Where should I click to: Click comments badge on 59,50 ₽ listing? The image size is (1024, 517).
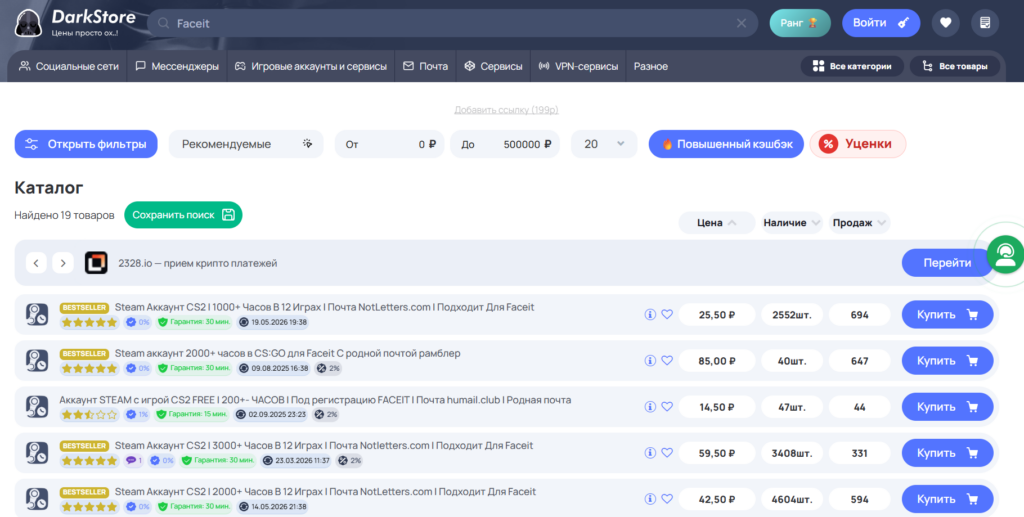pos(134,460)
